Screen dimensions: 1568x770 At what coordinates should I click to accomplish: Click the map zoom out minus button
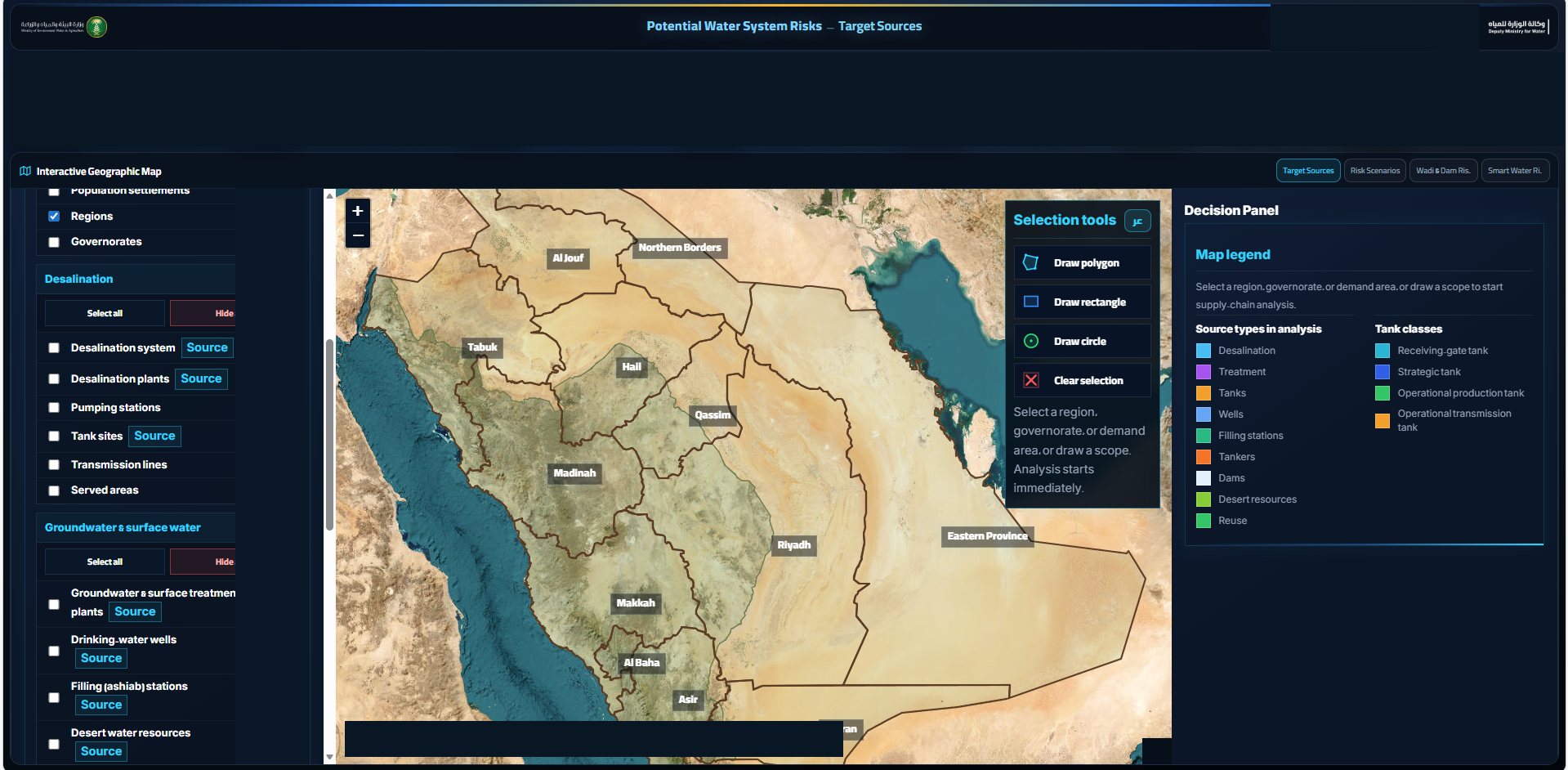pos(358,235)
